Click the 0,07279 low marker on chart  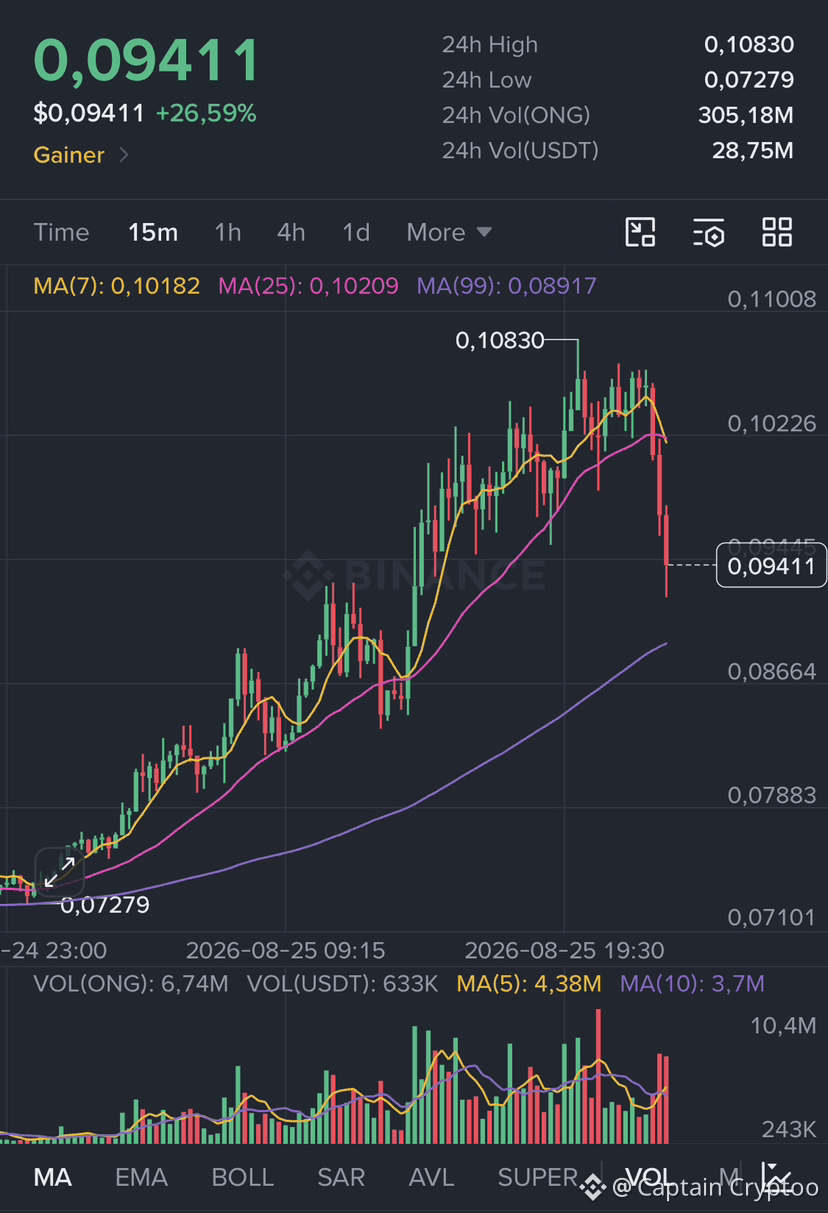point(105,906)
